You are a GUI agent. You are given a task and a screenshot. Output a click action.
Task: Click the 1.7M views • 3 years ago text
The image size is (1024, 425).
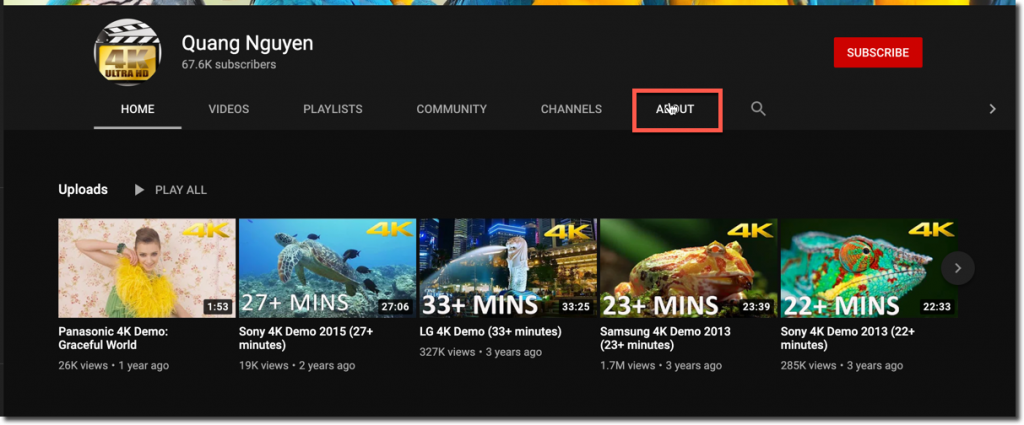click(x=661, y=366)
